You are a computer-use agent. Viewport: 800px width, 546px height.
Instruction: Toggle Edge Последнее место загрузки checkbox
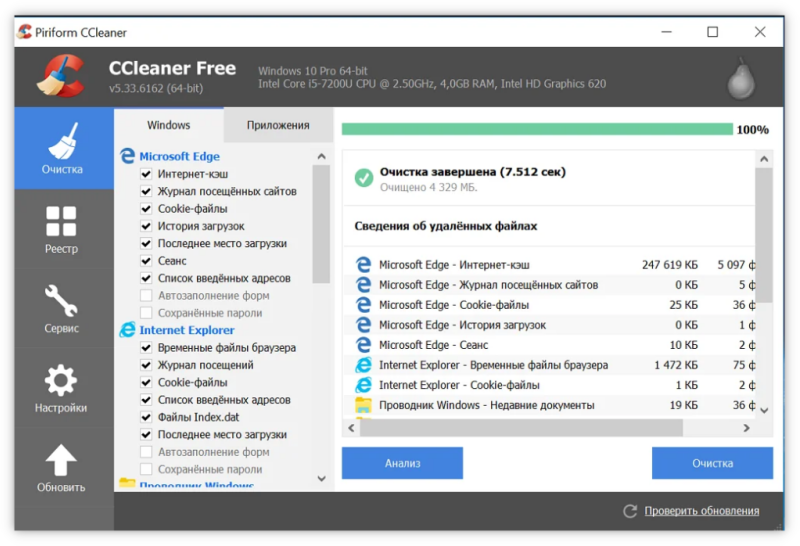click(x=146, y=243)
